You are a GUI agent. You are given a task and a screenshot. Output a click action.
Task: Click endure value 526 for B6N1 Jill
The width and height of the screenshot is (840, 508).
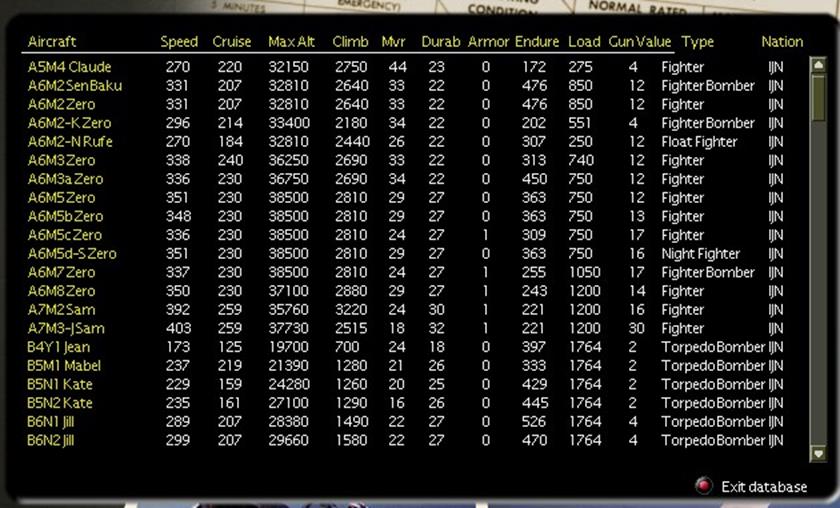(x=534, y=422)
